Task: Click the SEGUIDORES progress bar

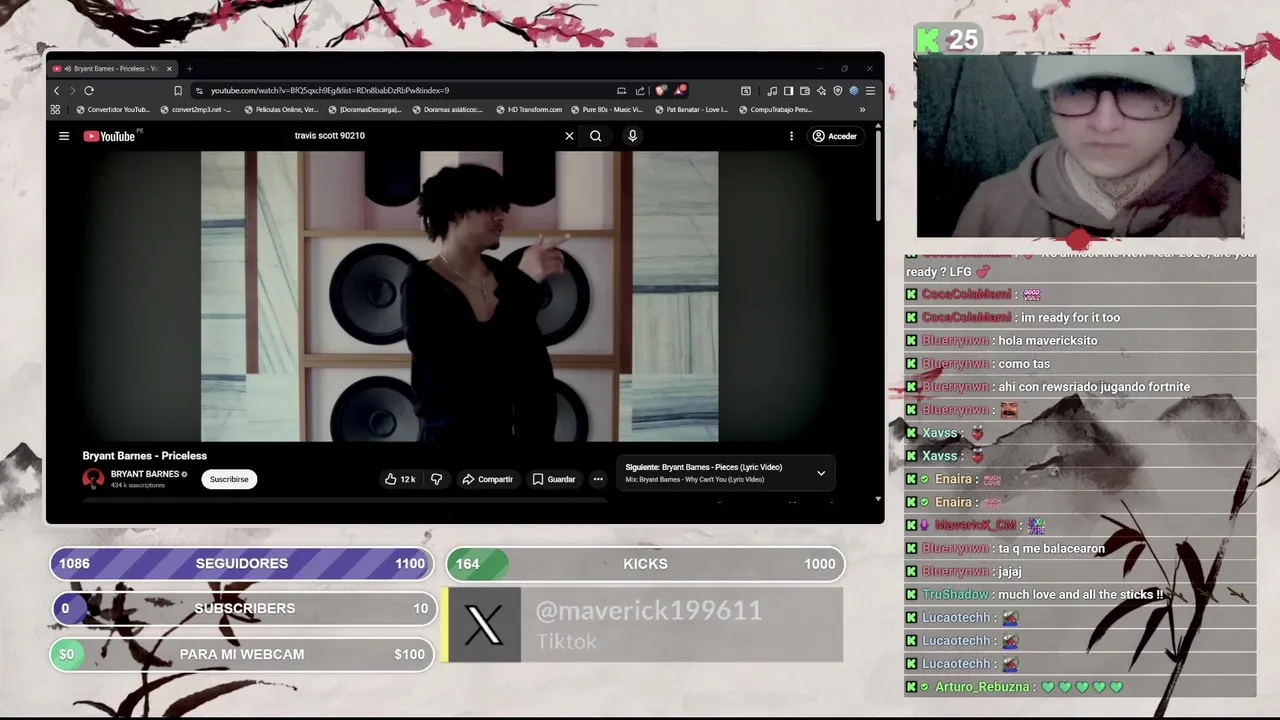Action: tap(242, 564)
